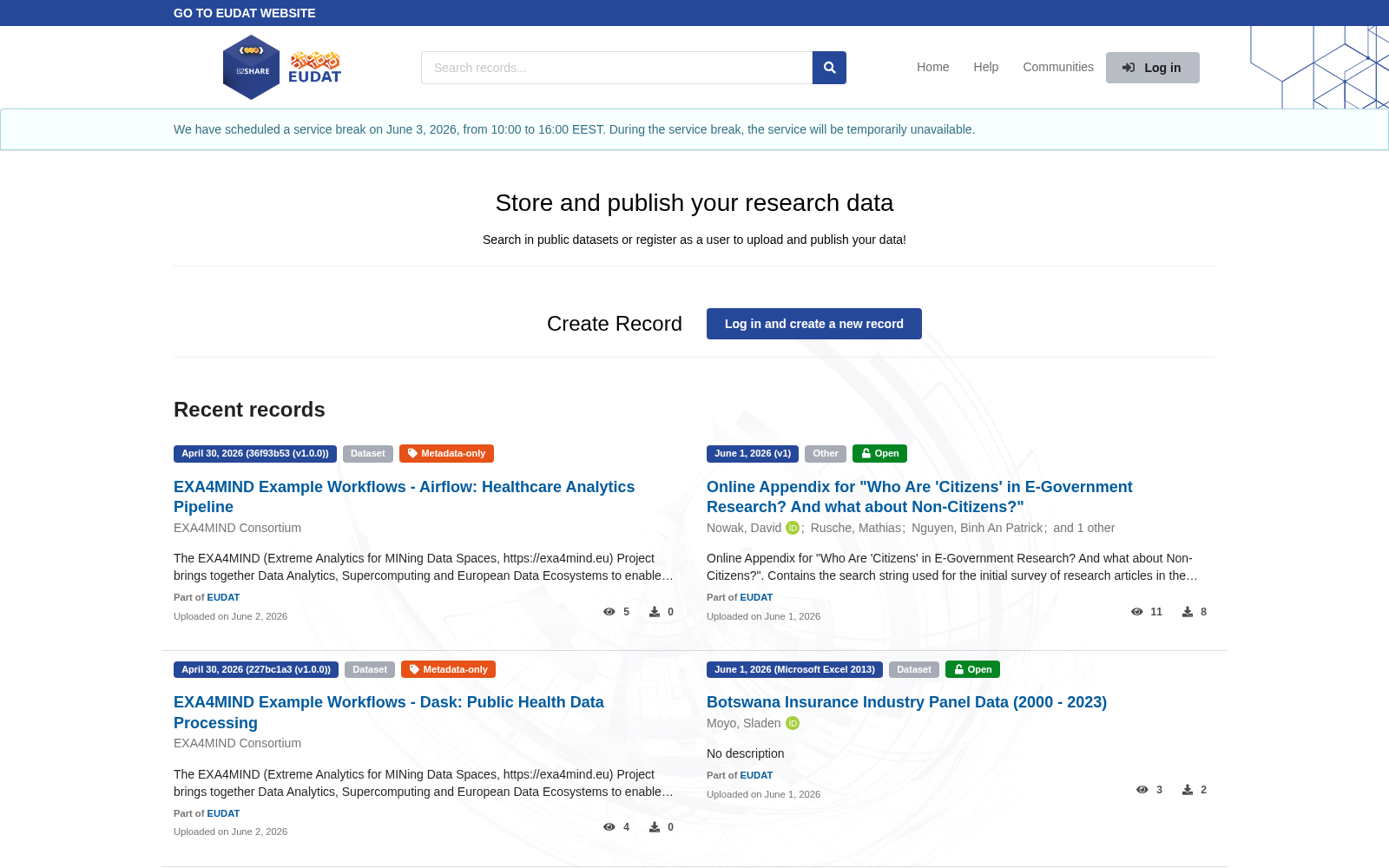The height and width of the screenshot is (868, 1389).
Task: Follow EUDAT community link under Botswana record
Action: 756,775
